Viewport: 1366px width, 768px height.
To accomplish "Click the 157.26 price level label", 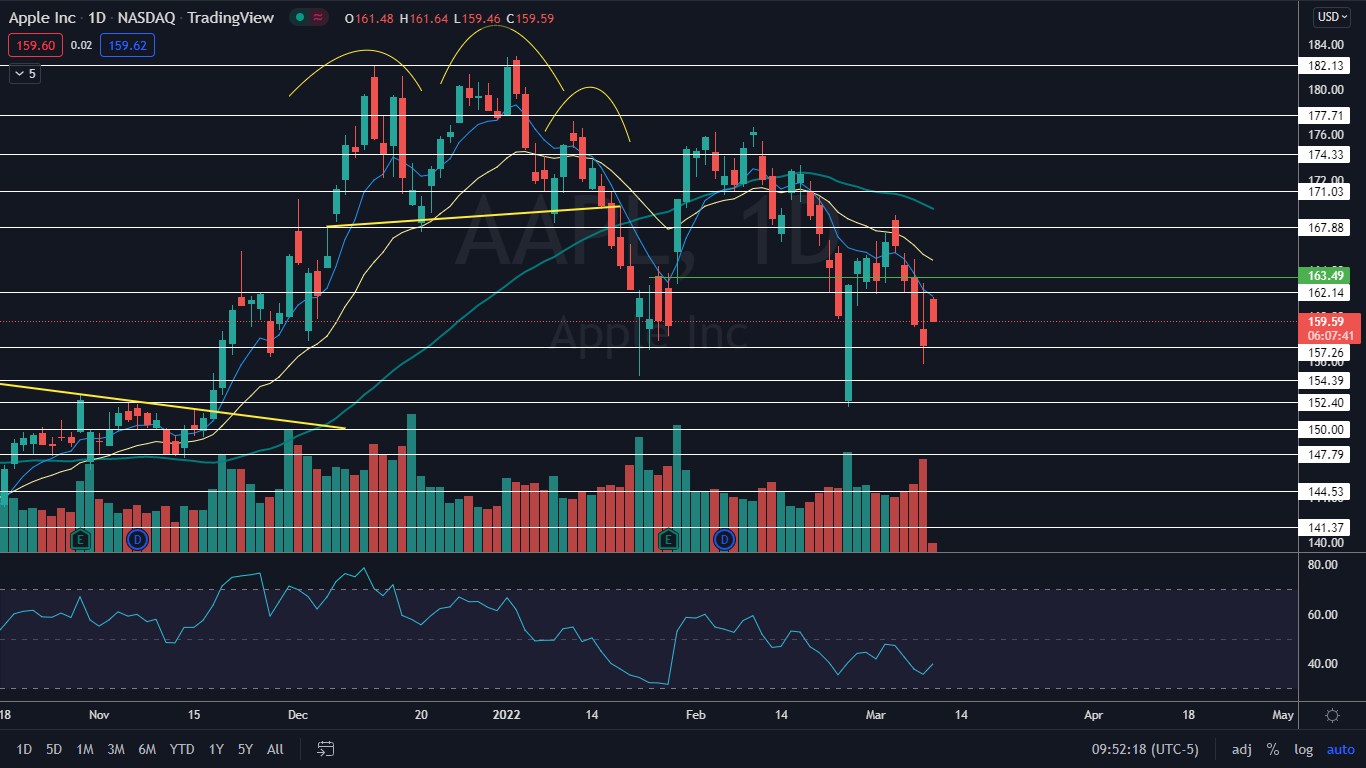I will (x=1325, y=352).
